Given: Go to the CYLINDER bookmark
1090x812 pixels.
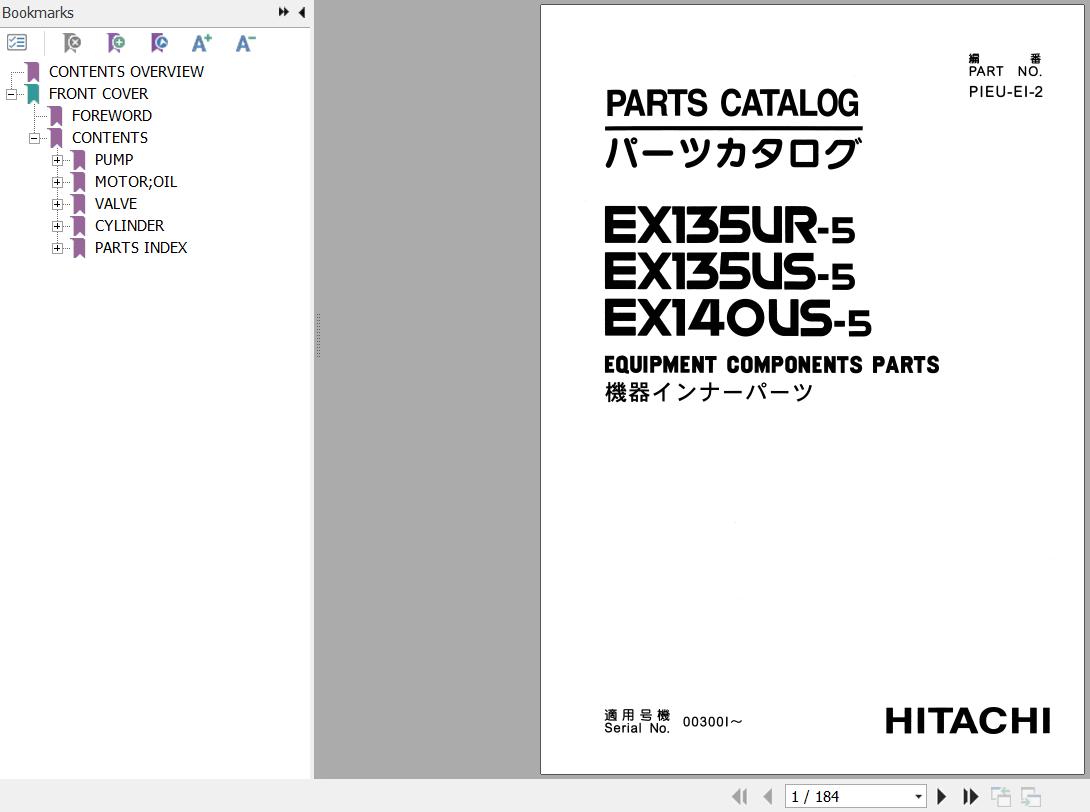Looking at the screenshot, I should (x=129, y=226).
